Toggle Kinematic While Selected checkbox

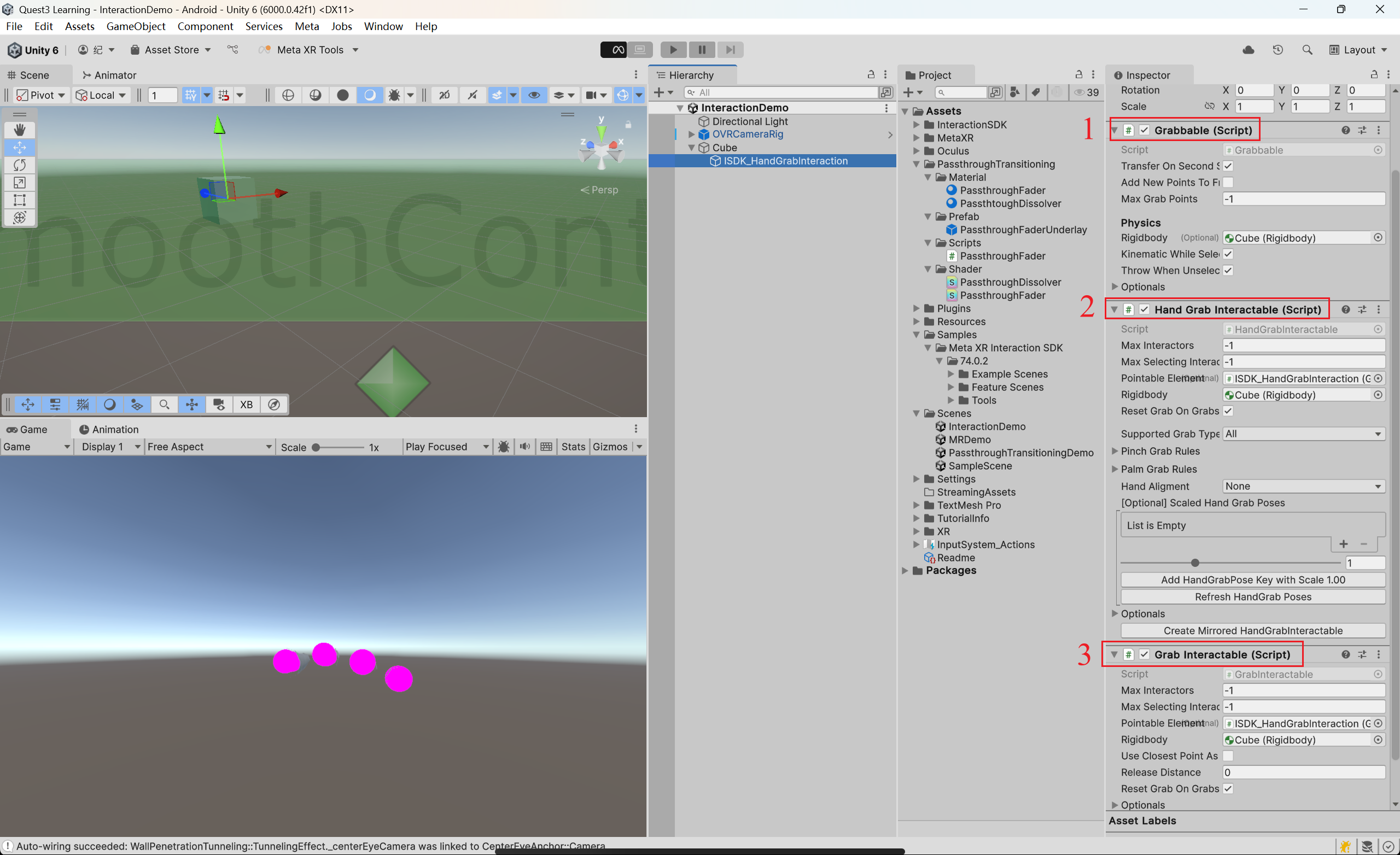click(x=1228, y=254)
